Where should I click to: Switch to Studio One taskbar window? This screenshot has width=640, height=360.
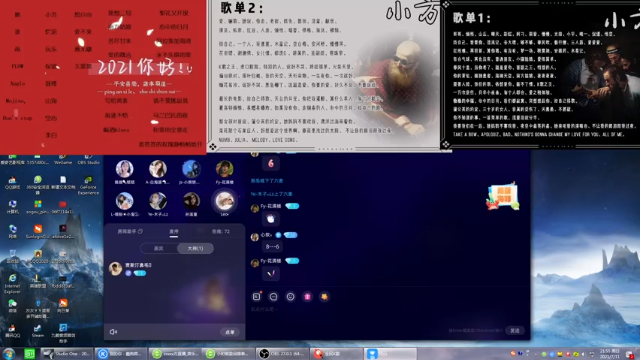[67, 353]
